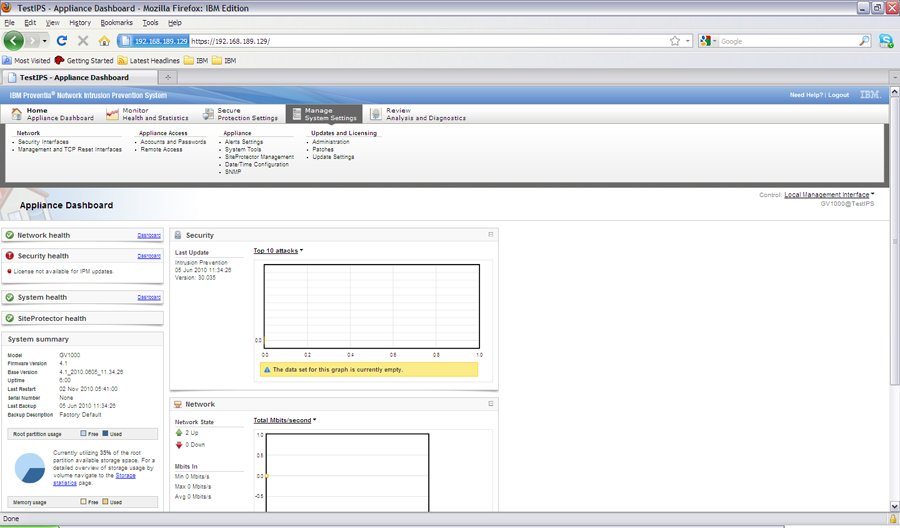
Task: Click the browser Forward arrow button
Action: pos(32,41)
